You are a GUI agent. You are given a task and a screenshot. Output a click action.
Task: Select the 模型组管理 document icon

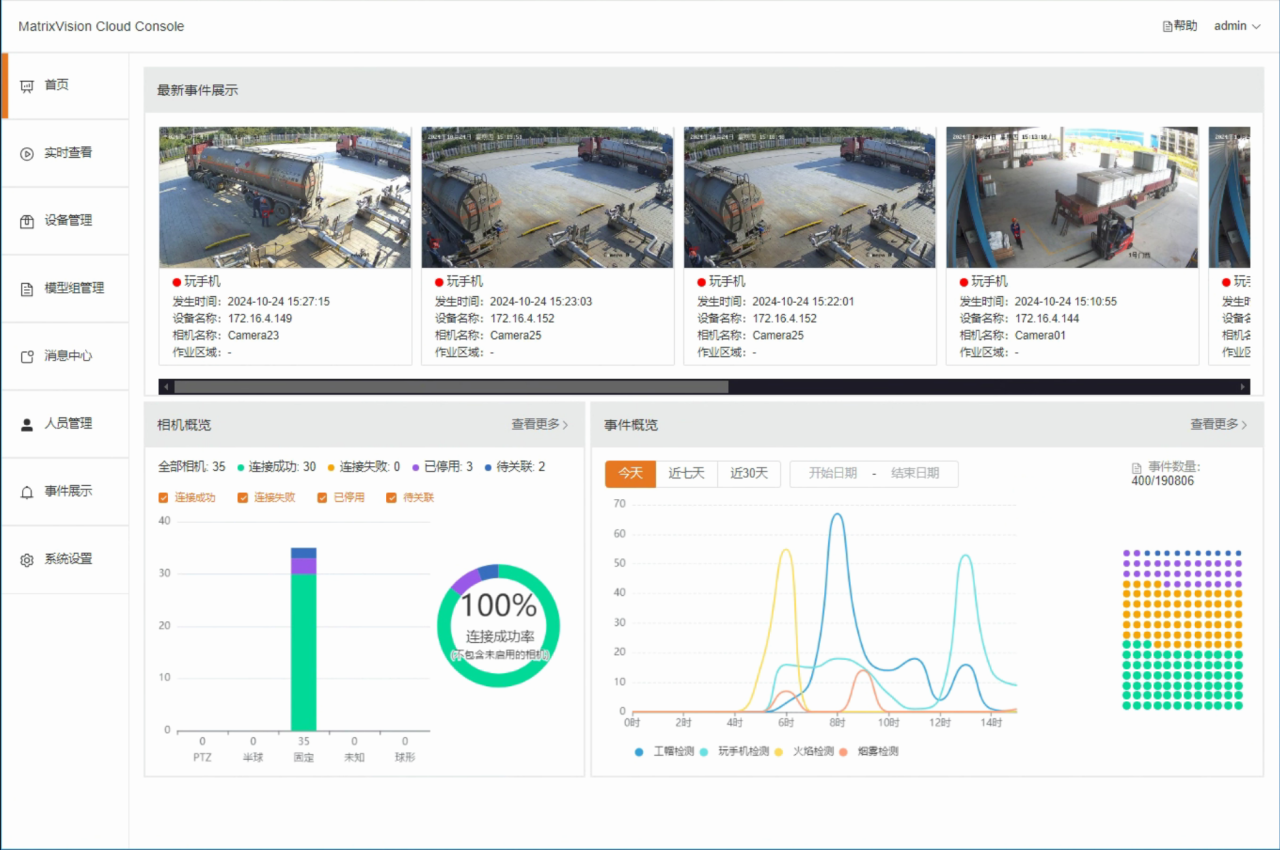click(27, 289)
